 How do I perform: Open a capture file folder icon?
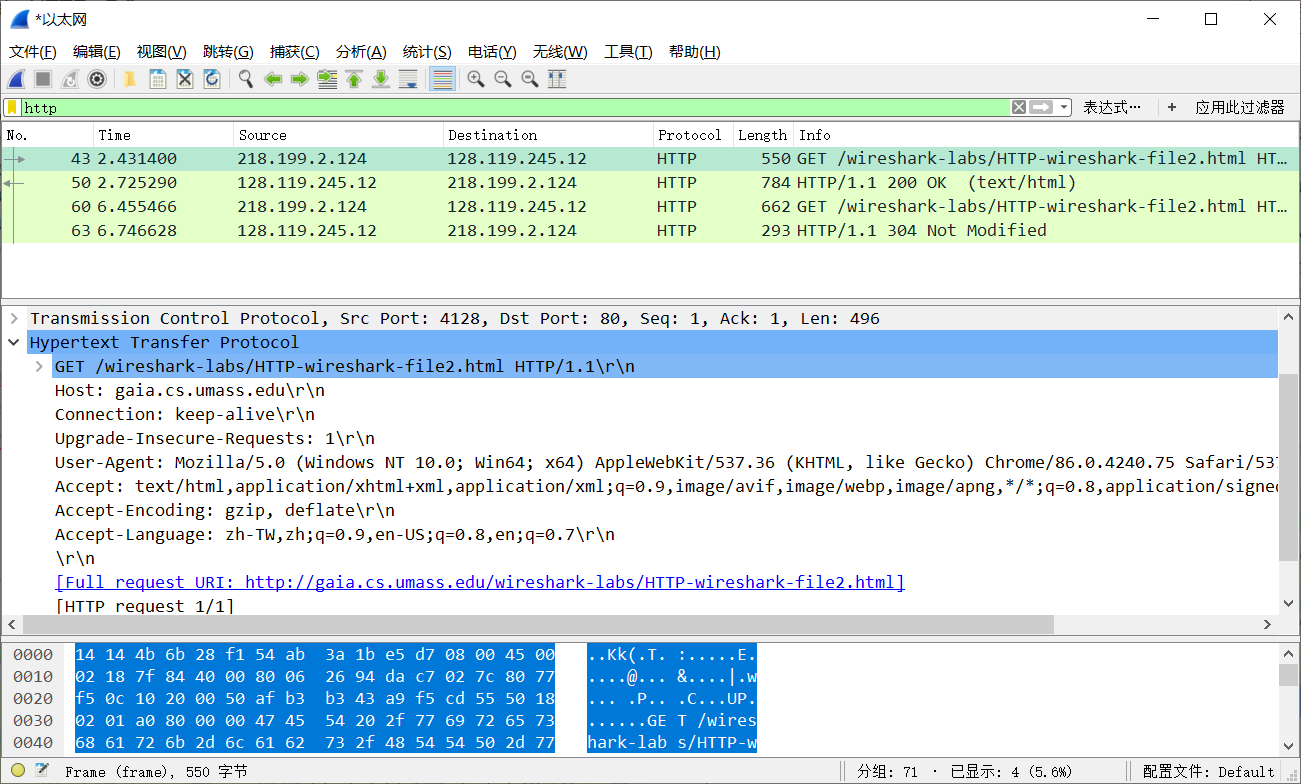pos(130,79)
